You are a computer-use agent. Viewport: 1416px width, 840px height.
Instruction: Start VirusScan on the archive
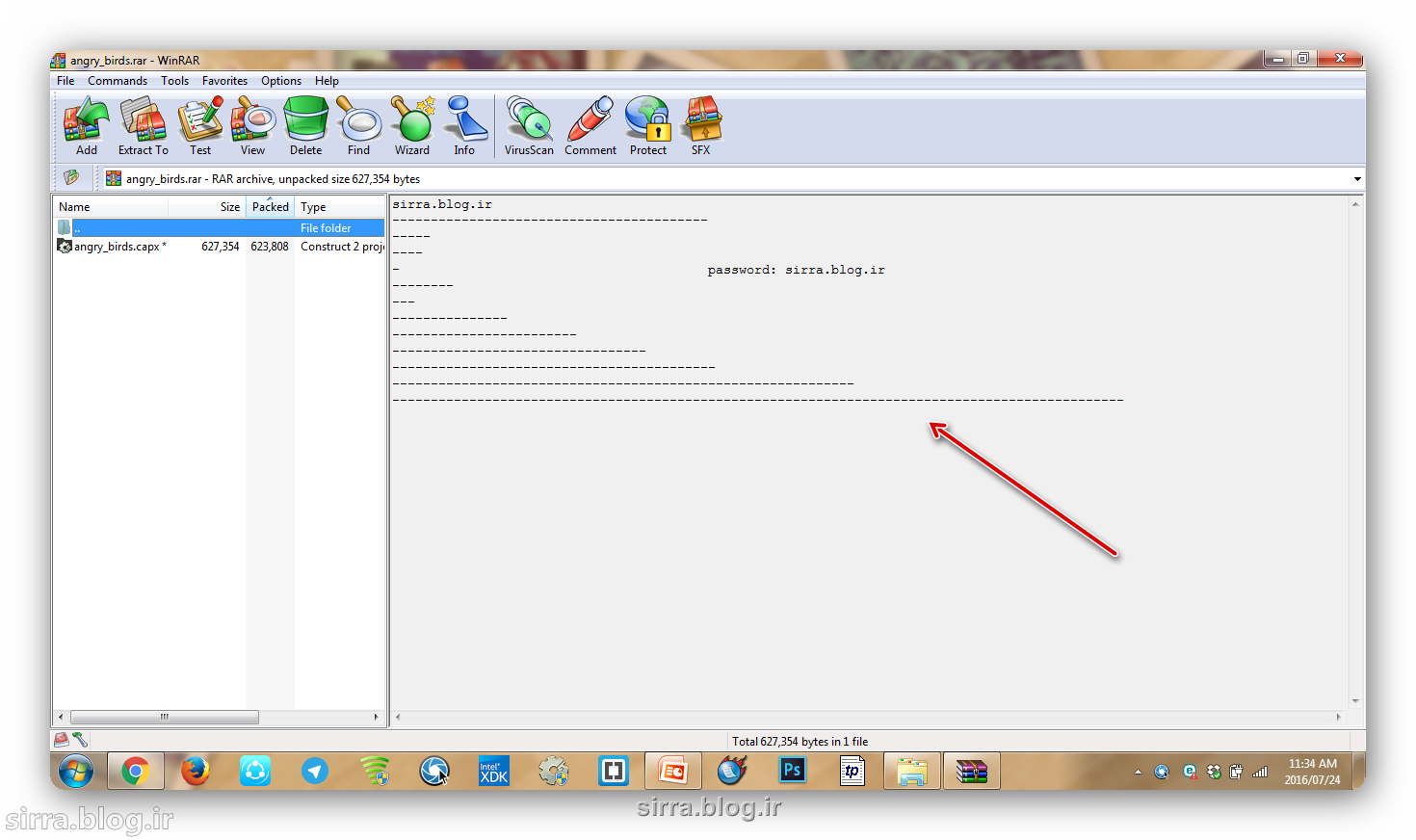pos(529,125)
